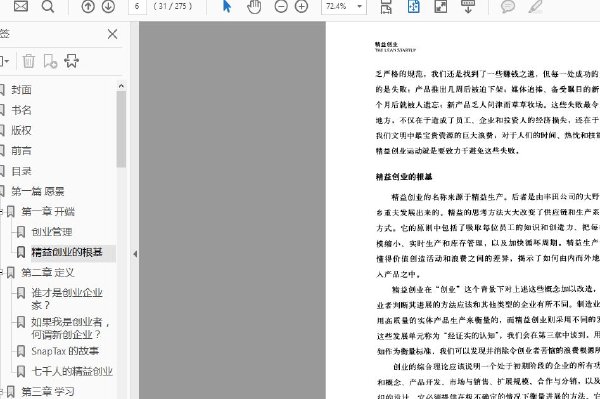The image size is (600, 399).
Task: Select the highlighter pen tool
Action: click(535, 7)
